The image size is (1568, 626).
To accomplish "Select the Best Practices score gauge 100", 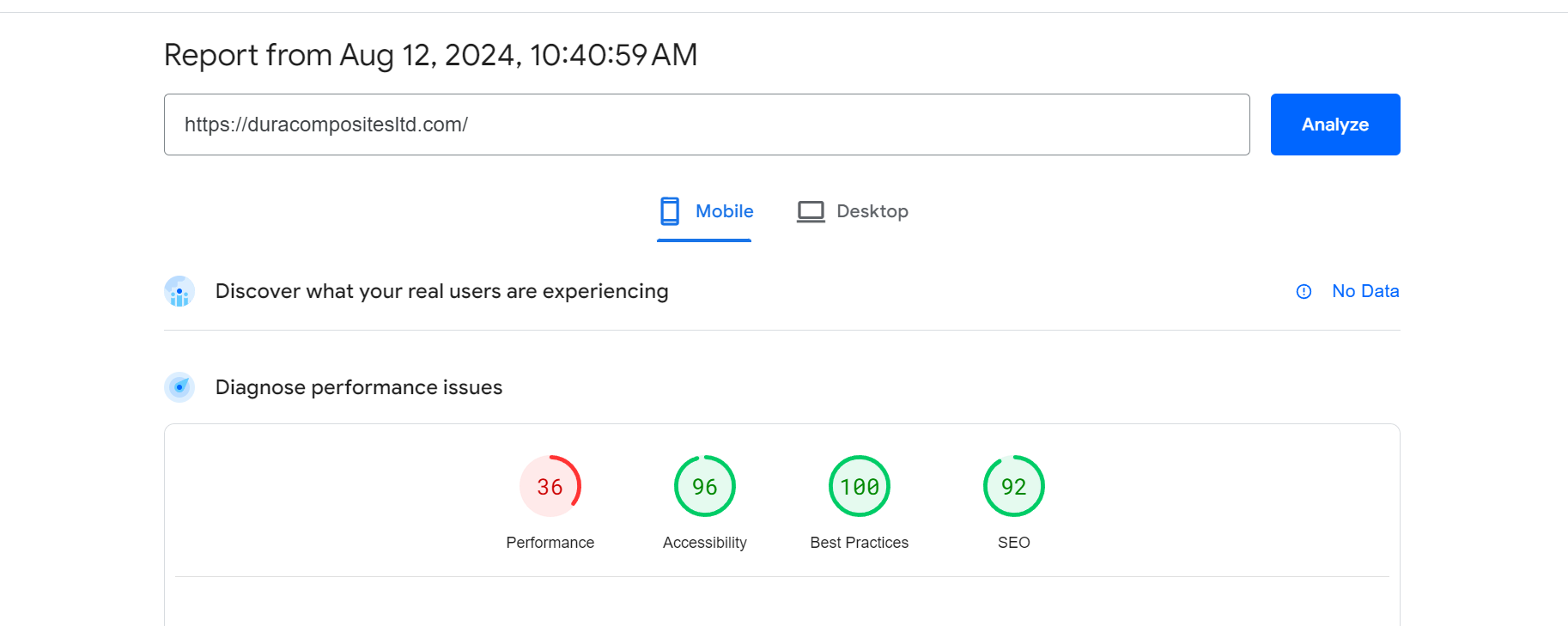I will point(860,486).
